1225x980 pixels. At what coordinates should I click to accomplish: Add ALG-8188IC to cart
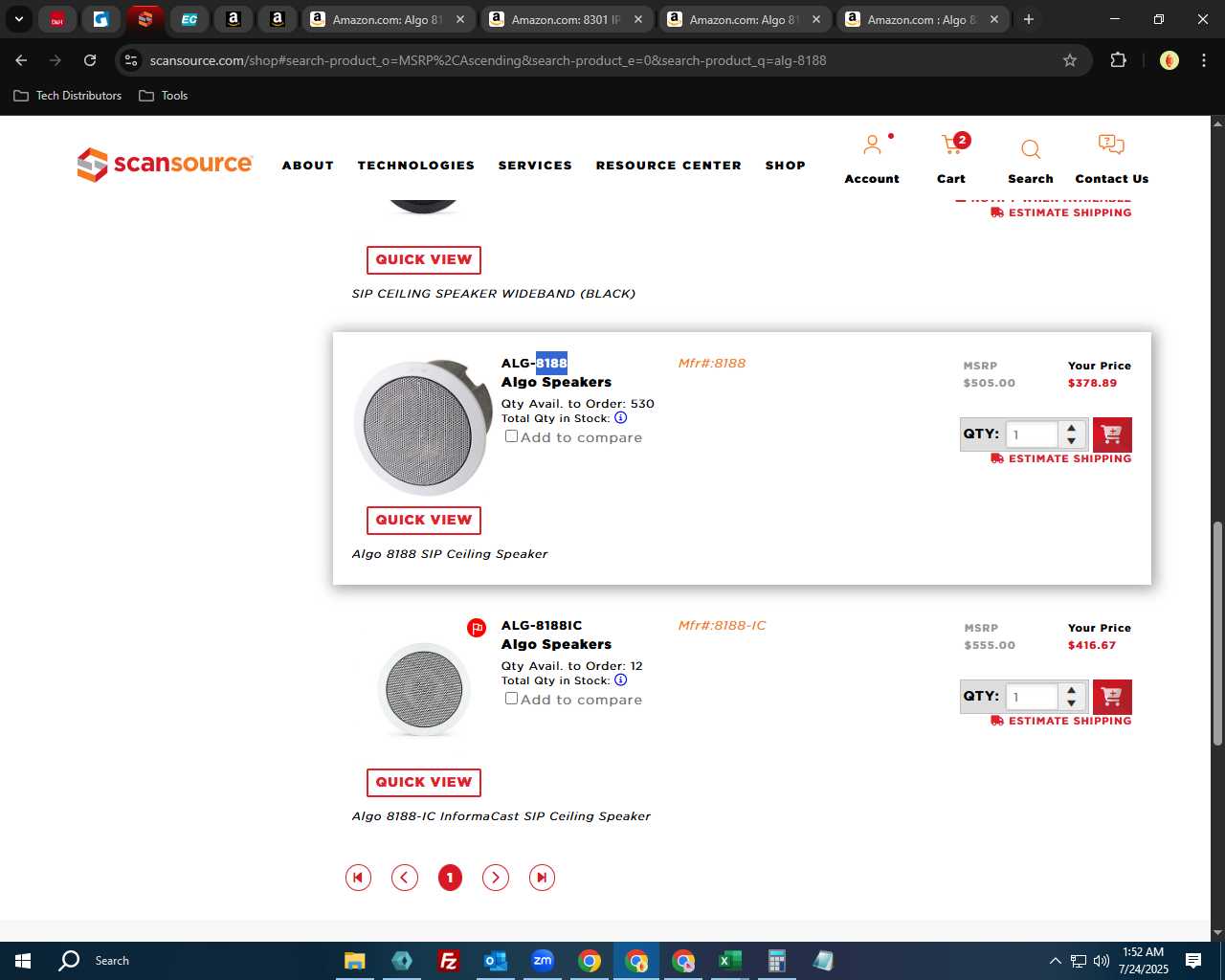click(1112, 697)
